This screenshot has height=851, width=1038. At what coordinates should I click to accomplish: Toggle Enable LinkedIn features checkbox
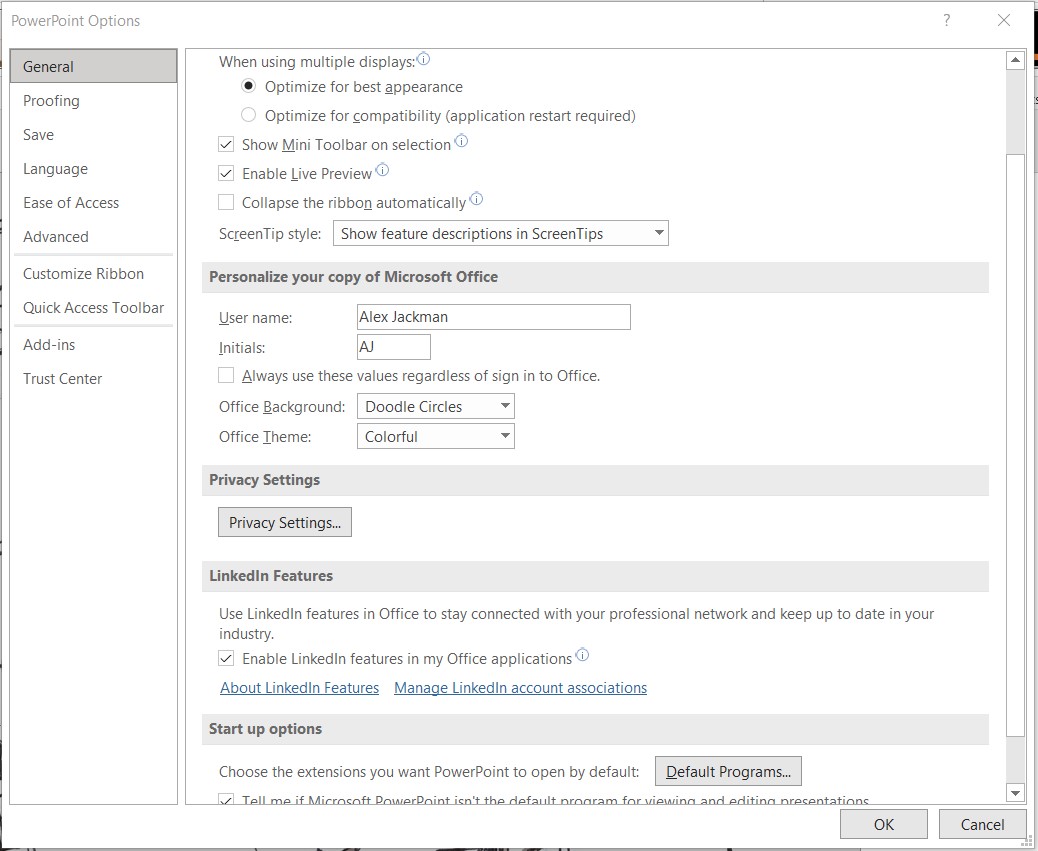(226, 658)
